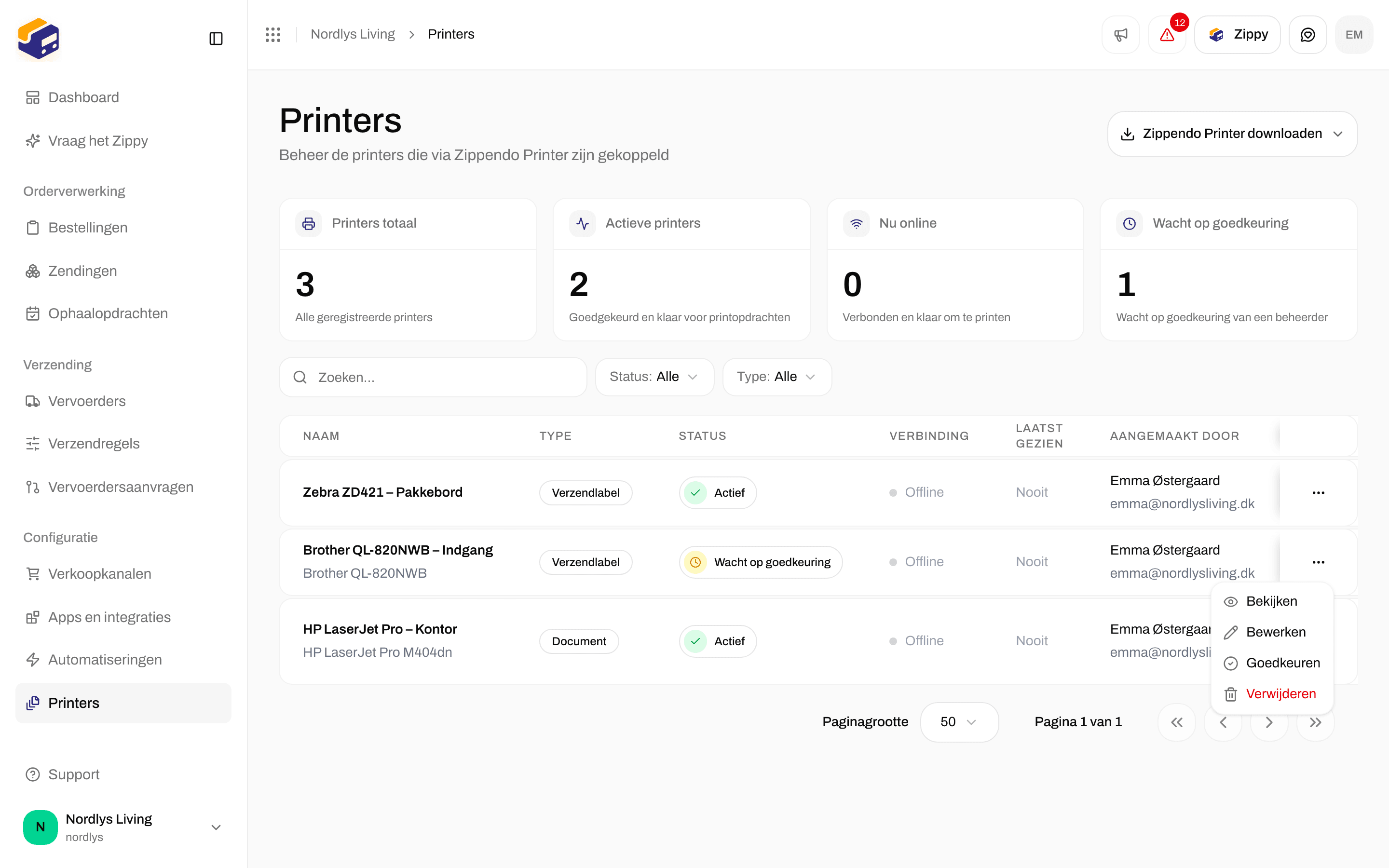
Task: Open page size 50 dropdown
Action: coord(959,722)
